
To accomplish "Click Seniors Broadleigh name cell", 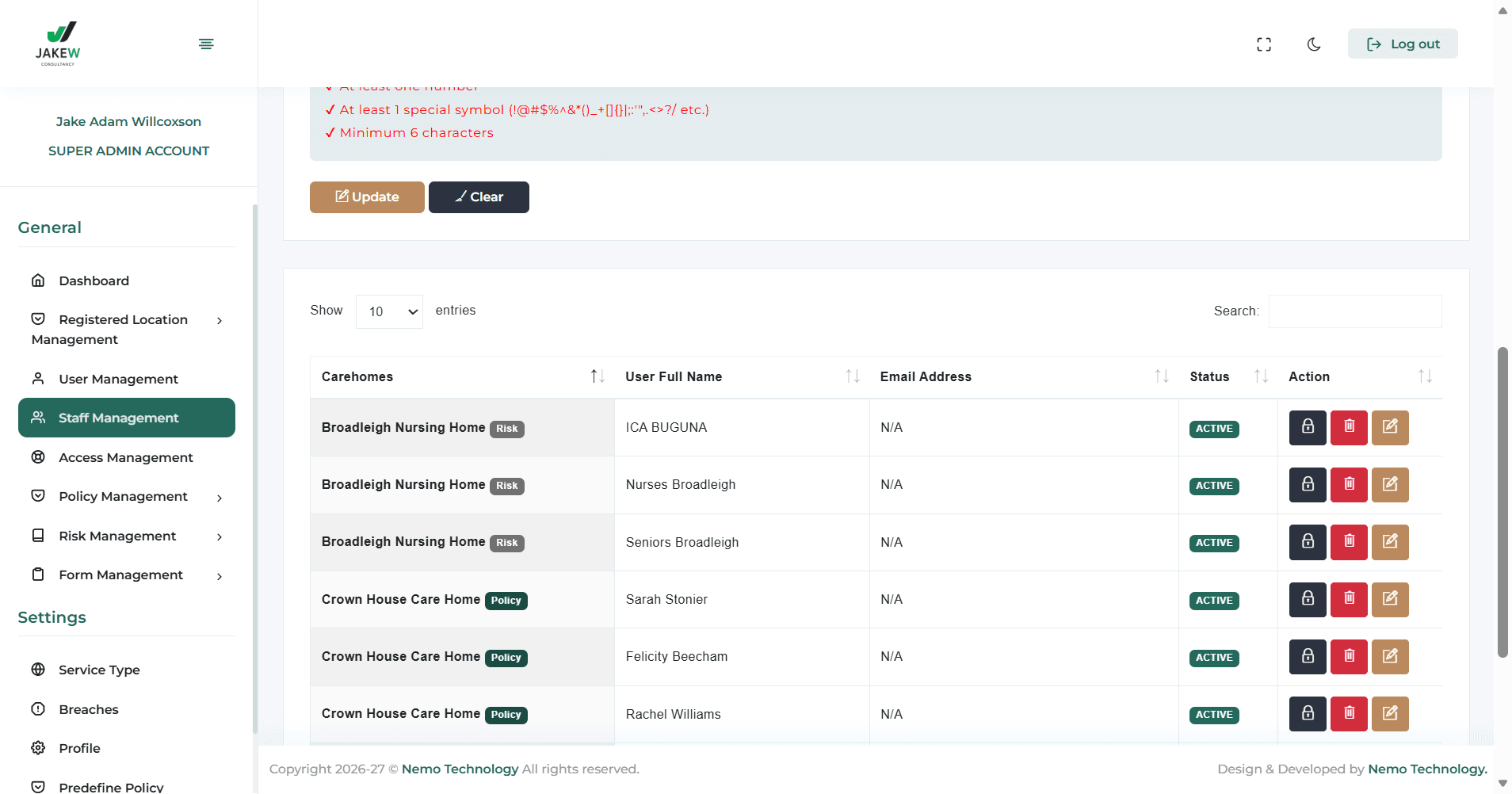I will tap(742, 543).
